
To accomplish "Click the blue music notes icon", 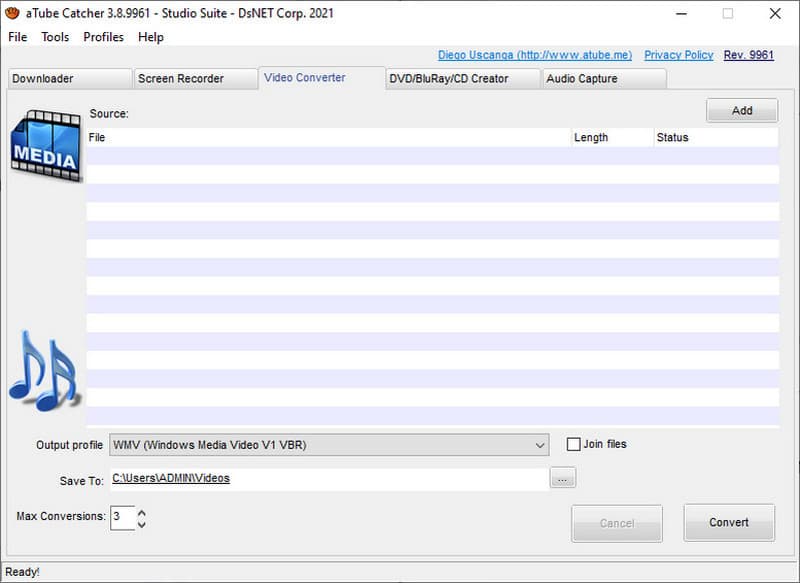I will click(43, 371).
